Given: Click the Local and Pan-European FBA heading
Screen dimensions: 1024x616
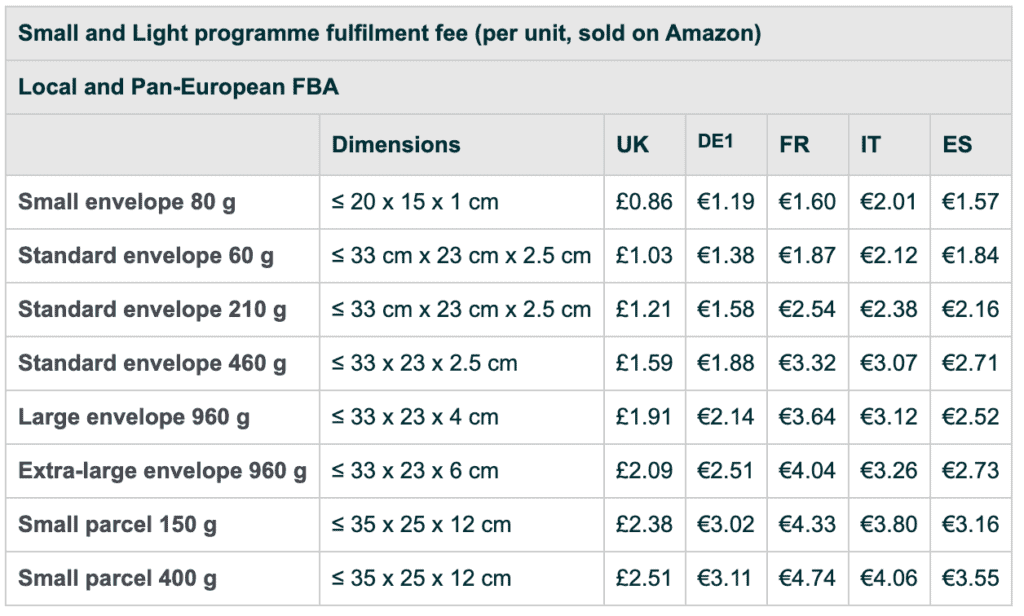Looking at the screenshot, I should click(178, 87).
